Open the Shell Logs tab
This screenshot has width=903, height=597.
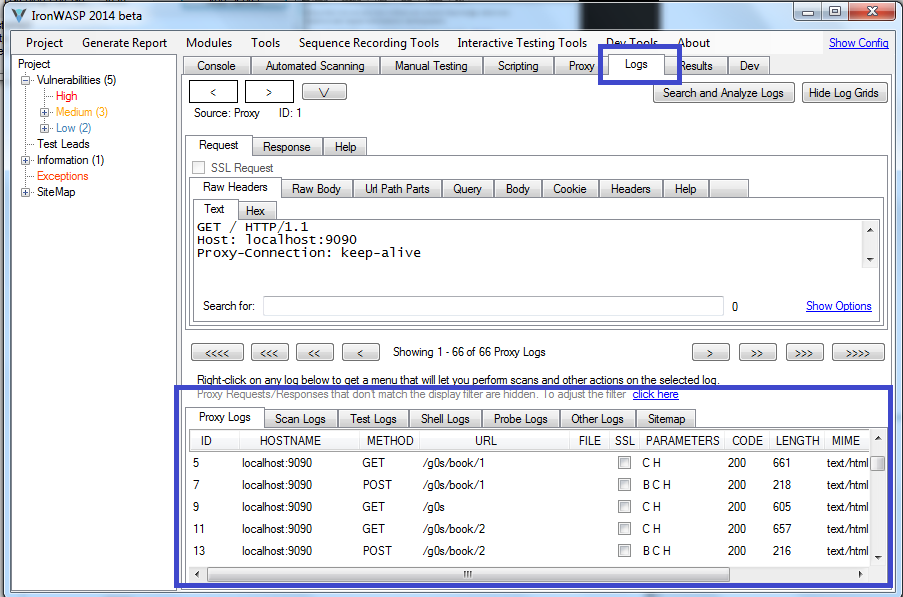(445, 419)
